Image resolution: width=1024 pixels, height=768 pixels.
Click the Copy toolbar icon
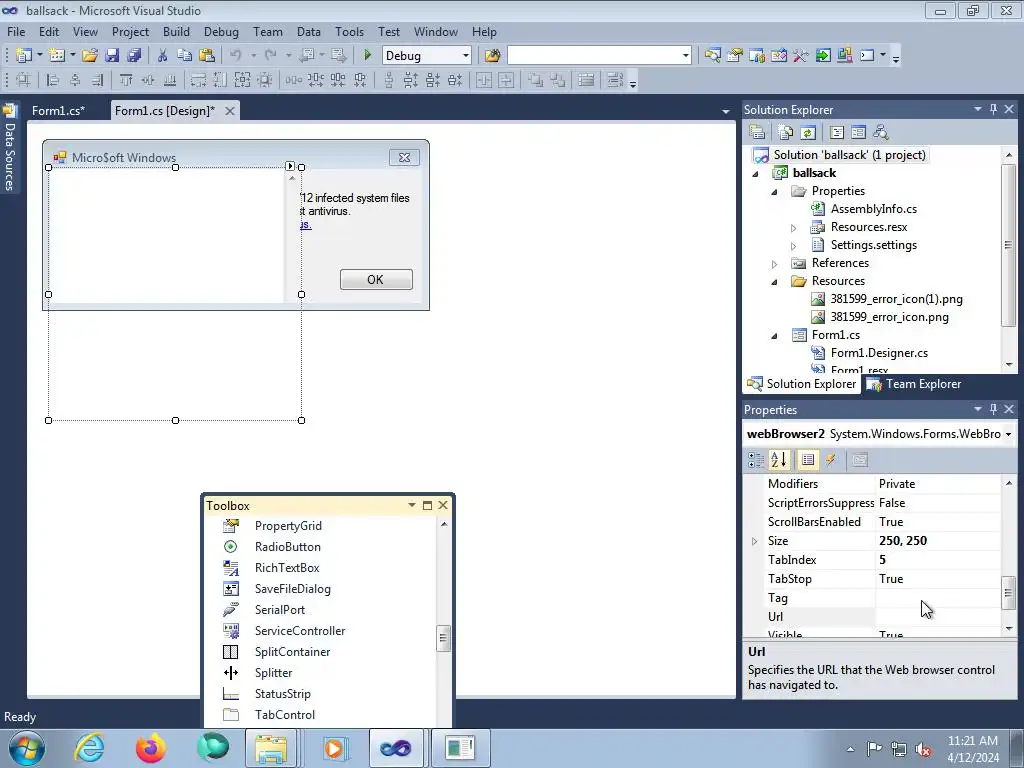pos(185,56)
